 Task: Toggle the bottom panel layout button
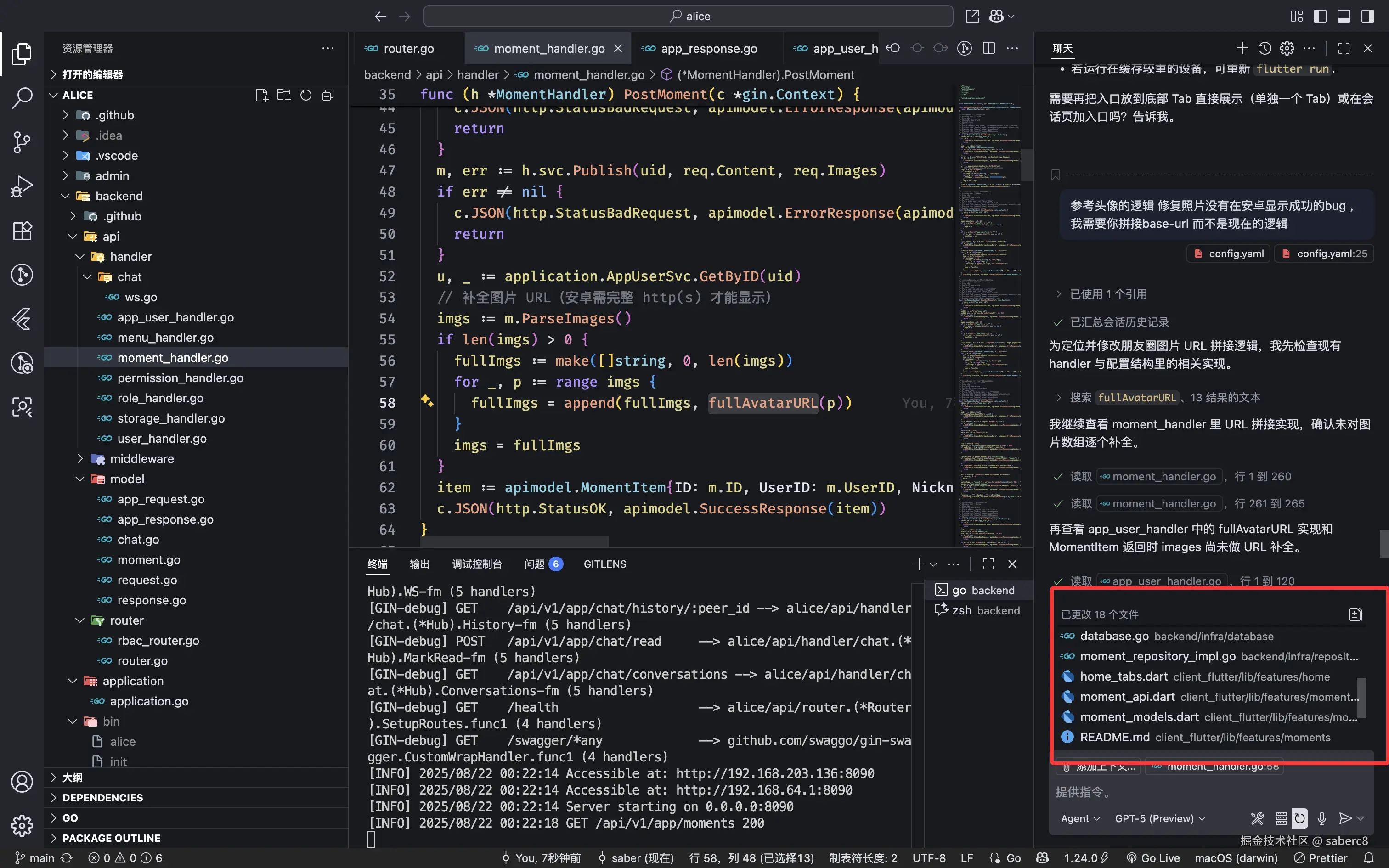(1344, 16)
